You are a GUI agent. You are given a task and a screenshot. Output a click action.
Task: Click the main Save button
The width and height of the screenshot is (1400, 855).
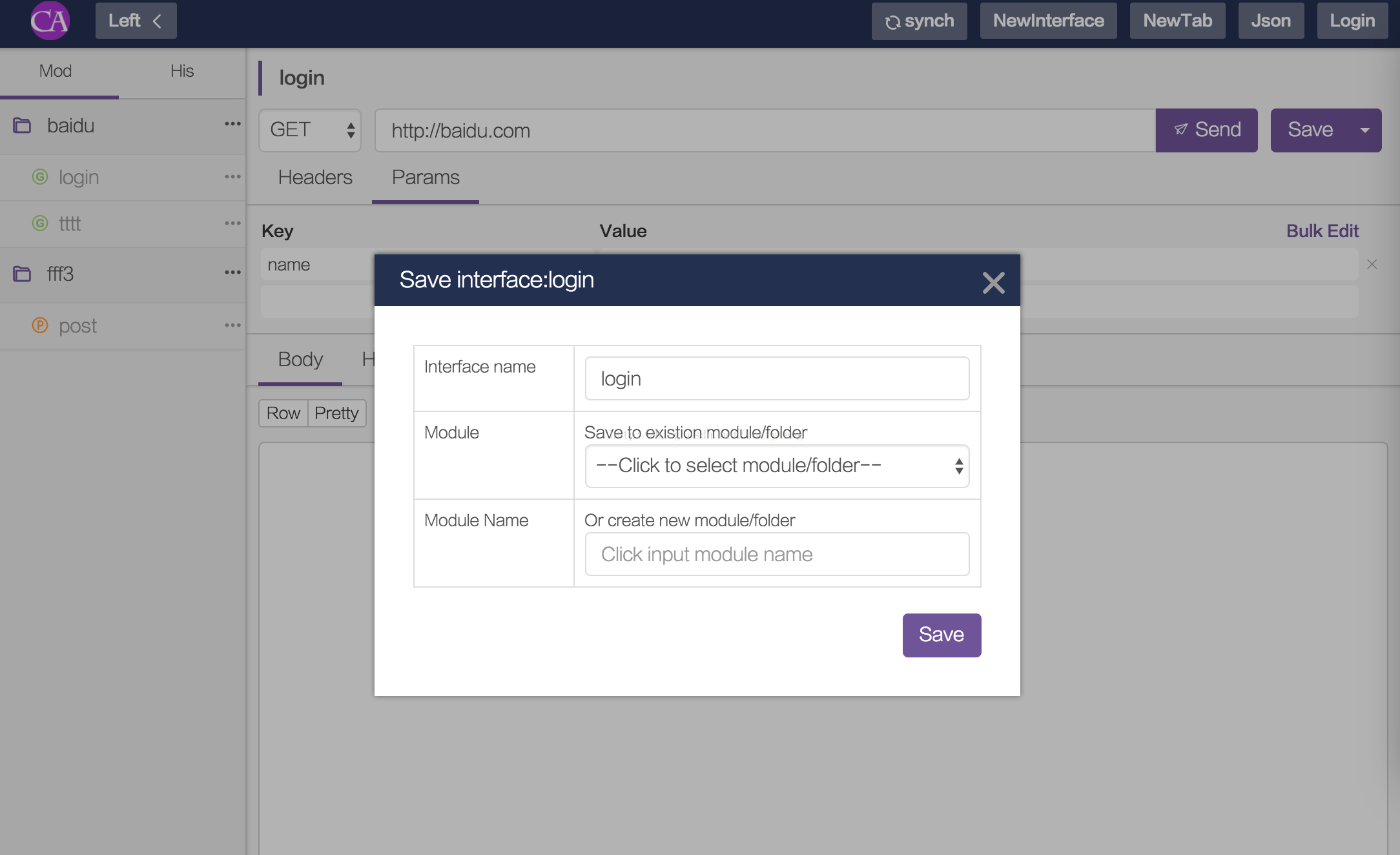click(x=1310, y=130)
